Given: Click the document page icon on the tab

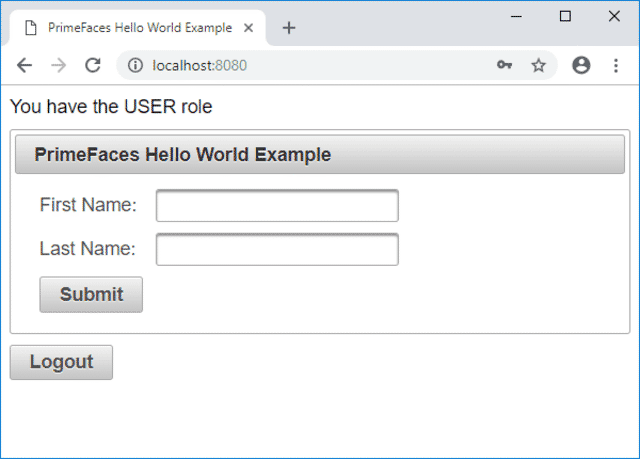Looking at the screenshot, I should pos(31,28).
